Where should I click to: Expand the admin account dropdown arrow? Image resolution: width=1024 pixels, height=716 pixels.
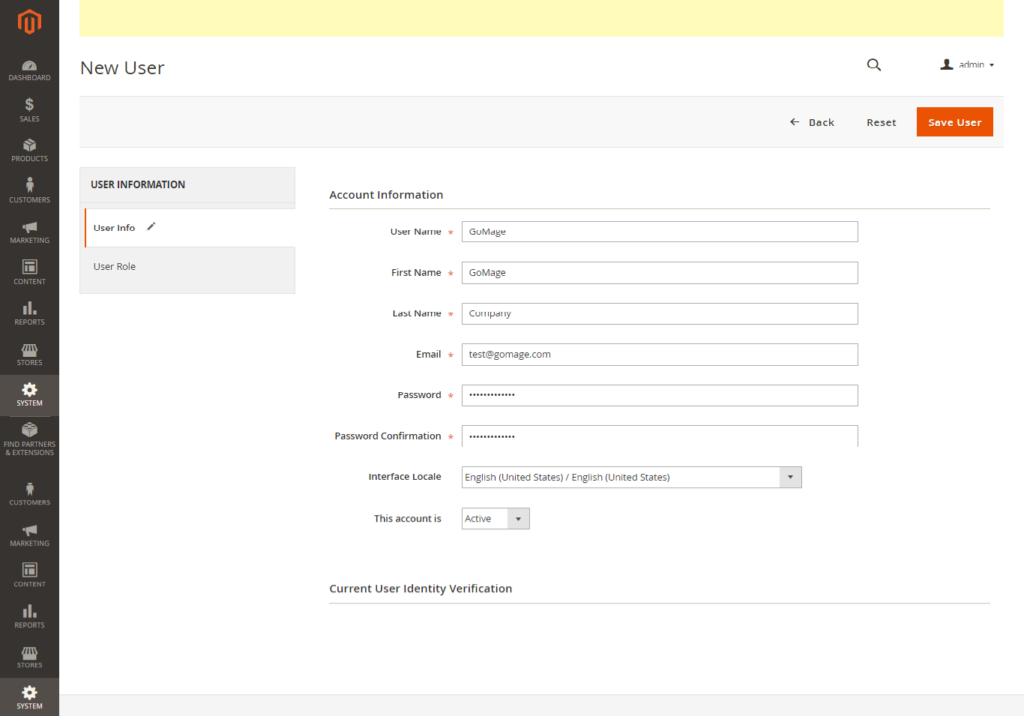point(991,65)
